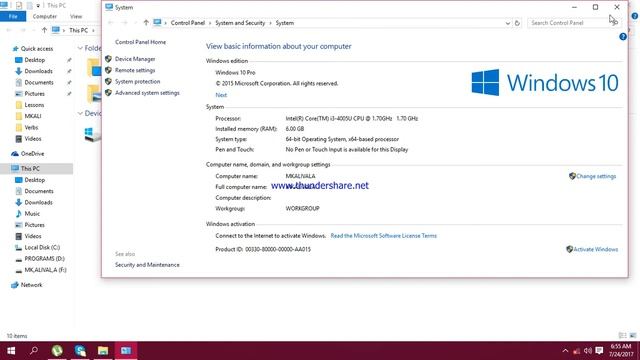Select Pictures under This PC
The image size is (640, 360).
(x=34, y=225)
